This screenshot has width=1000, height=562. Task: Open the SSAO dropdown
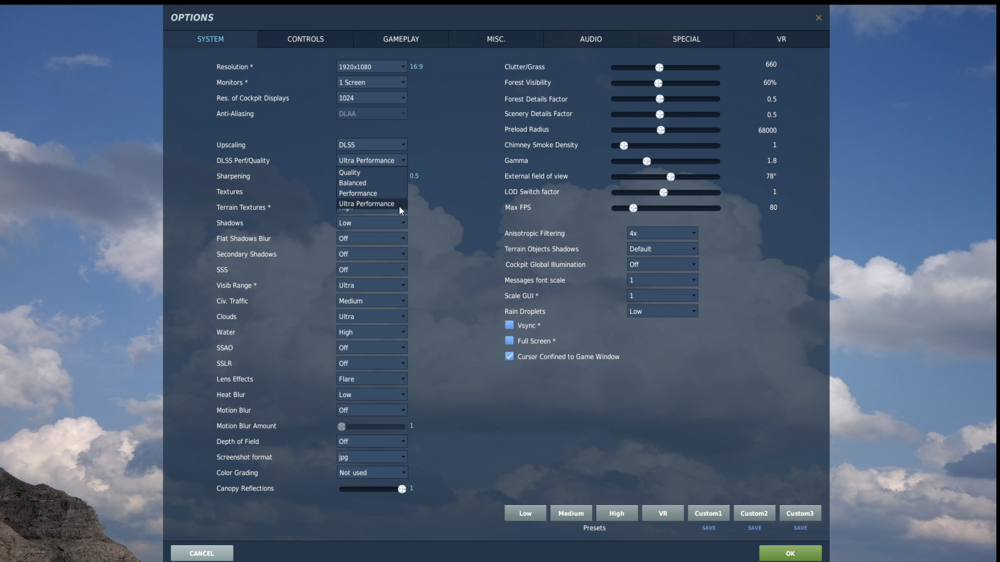372,348
